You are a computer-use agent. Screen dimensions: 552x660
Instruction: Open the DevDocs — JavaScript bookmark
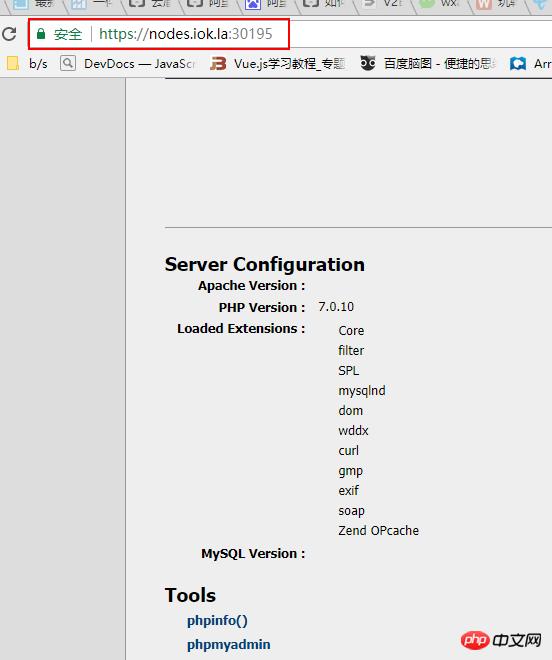coord(139,64)
